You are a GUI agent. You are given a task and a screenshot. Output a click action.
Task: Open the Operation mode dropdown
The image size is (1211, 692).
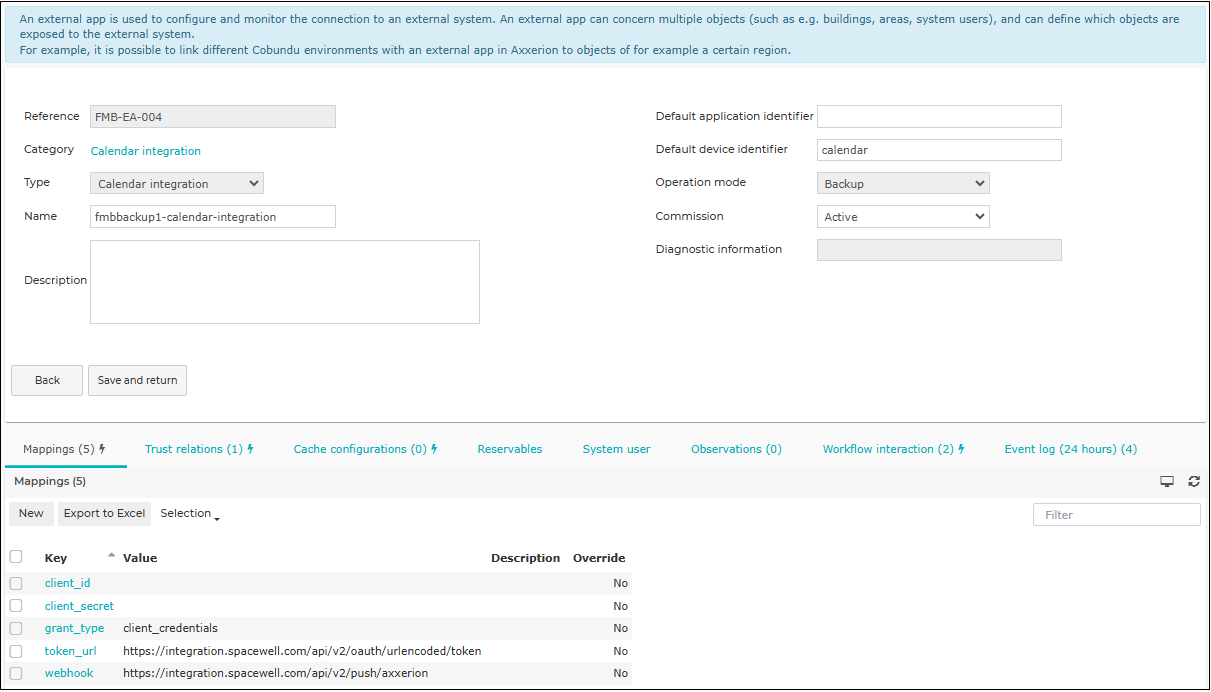tap(903, 183)
